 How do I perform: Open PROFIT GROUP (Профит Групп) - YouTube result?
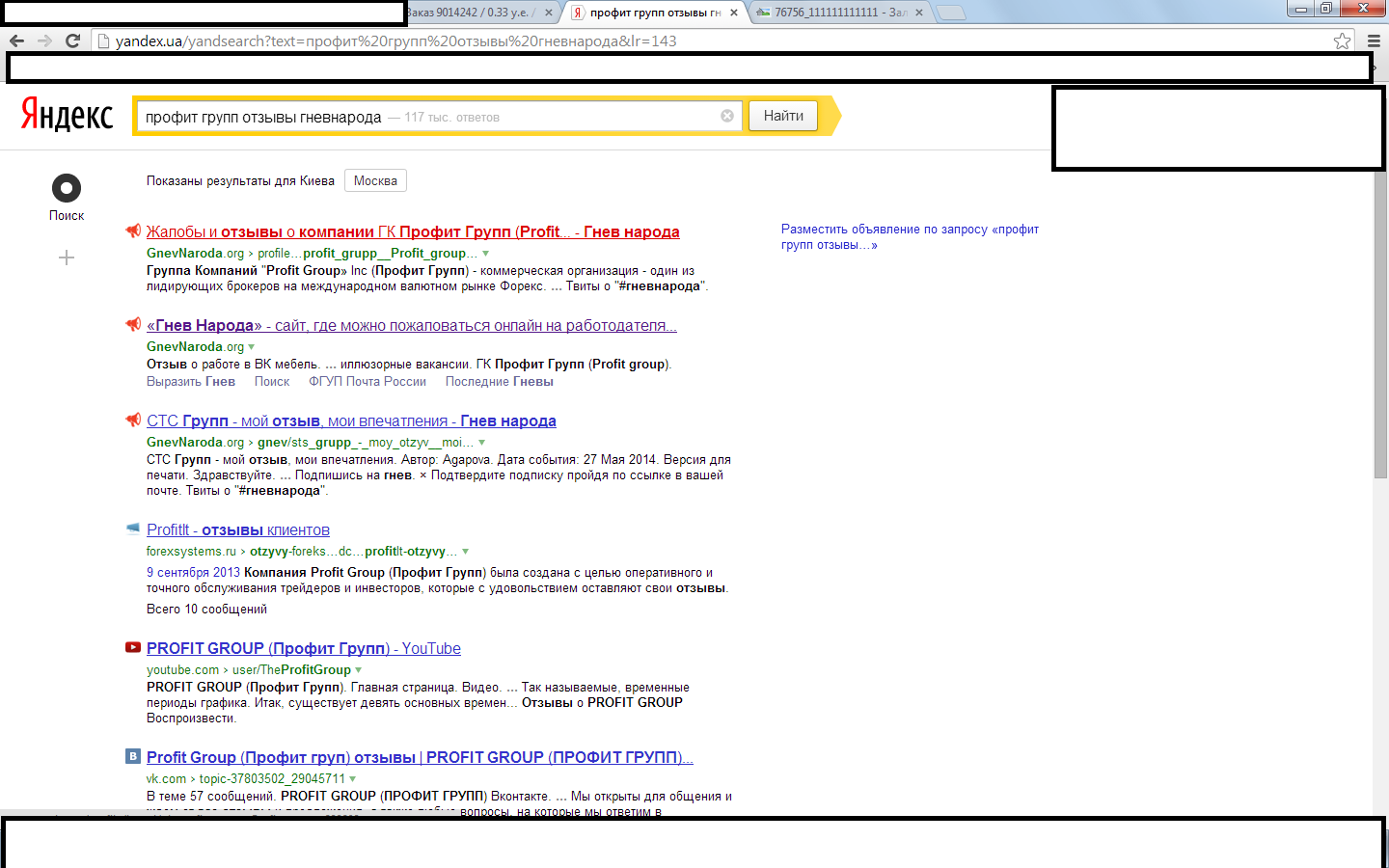click(304, 648)
